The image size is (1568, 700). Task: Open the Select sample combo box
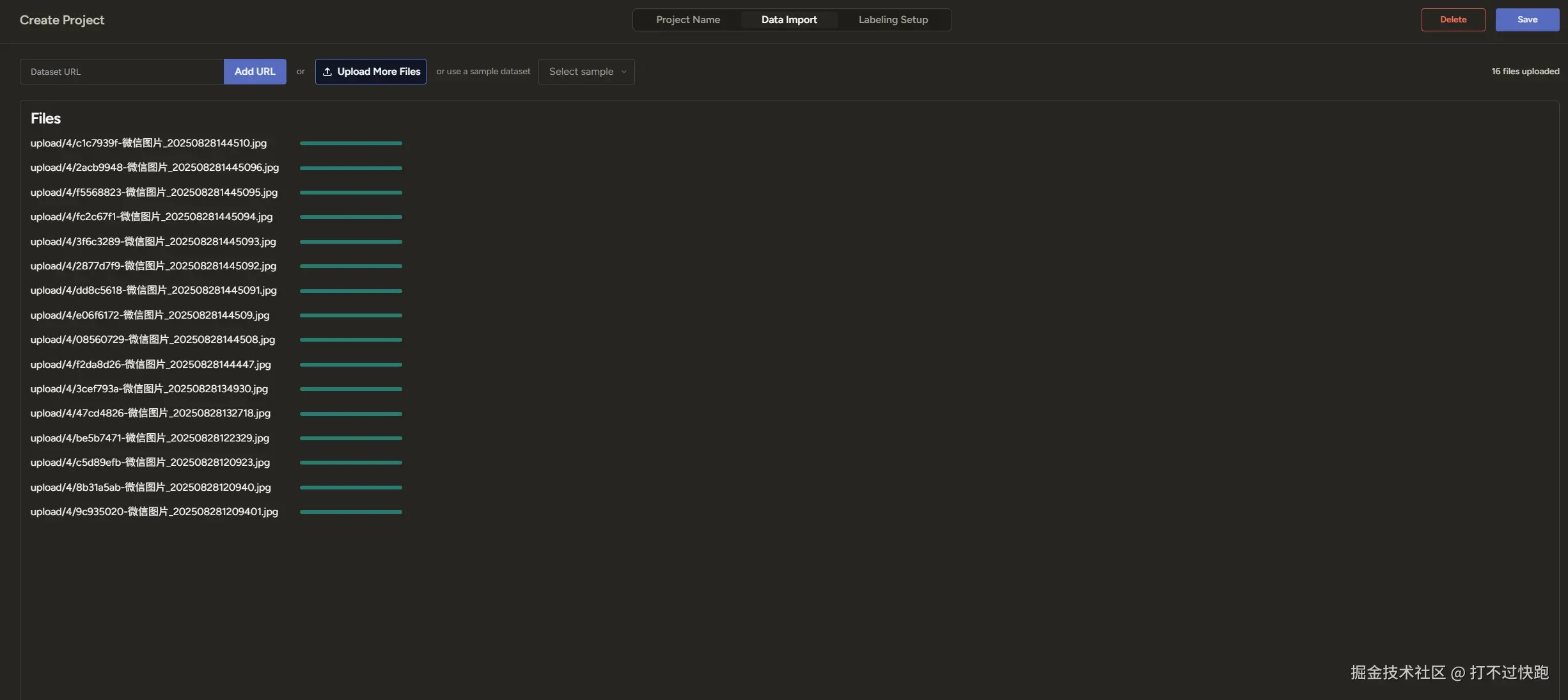pos(581,72)
